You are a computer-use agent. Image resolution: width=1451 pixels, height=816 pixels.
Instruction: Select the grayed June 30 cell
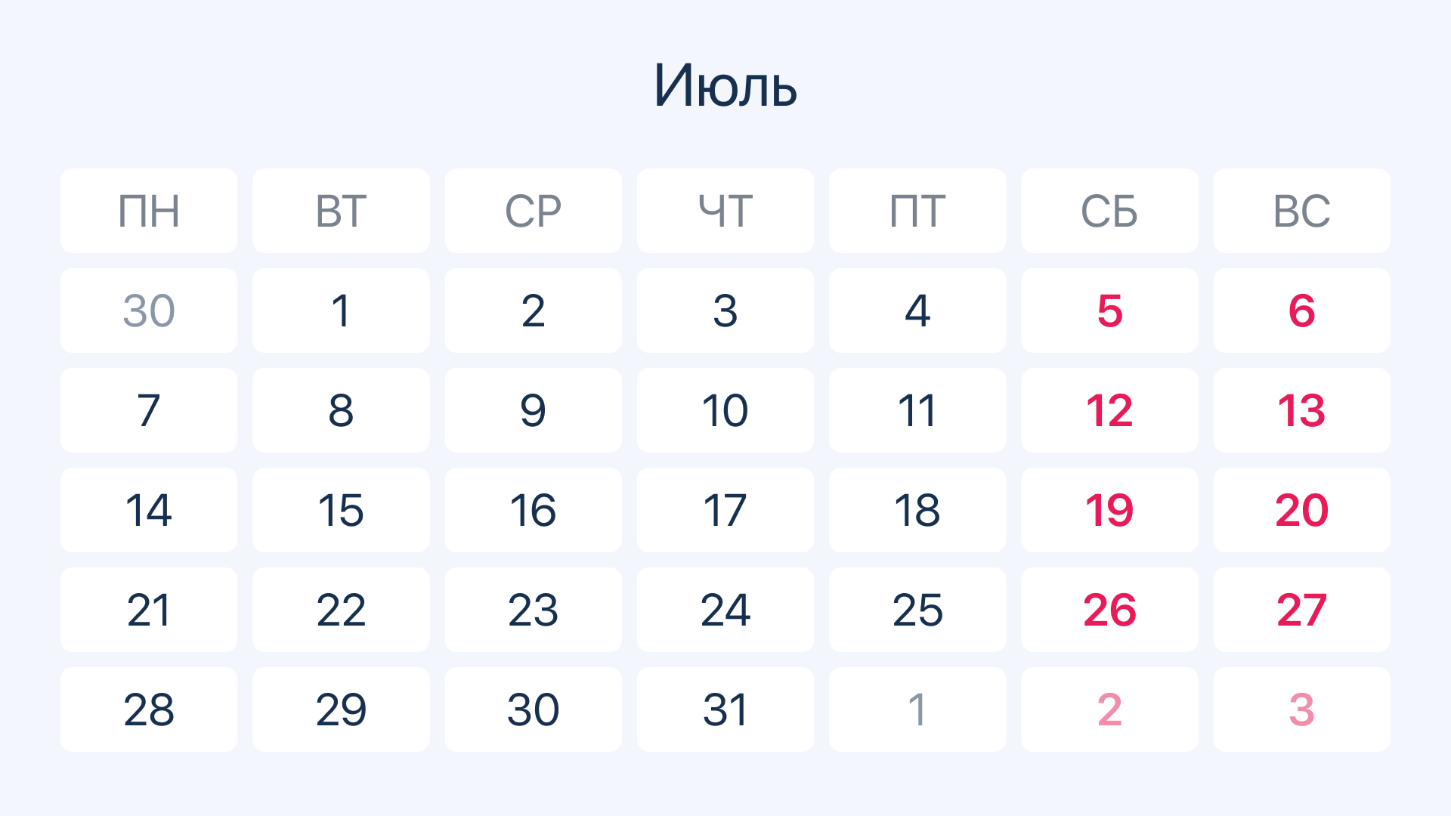click(149, 310)
